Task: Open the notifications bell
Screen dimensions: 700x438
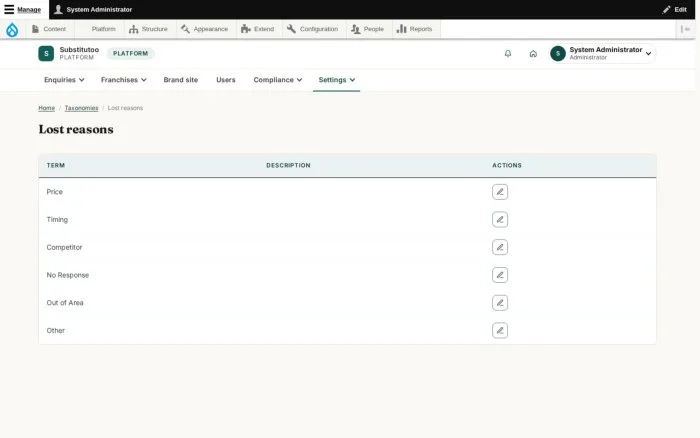Action: tap(508, 54)
